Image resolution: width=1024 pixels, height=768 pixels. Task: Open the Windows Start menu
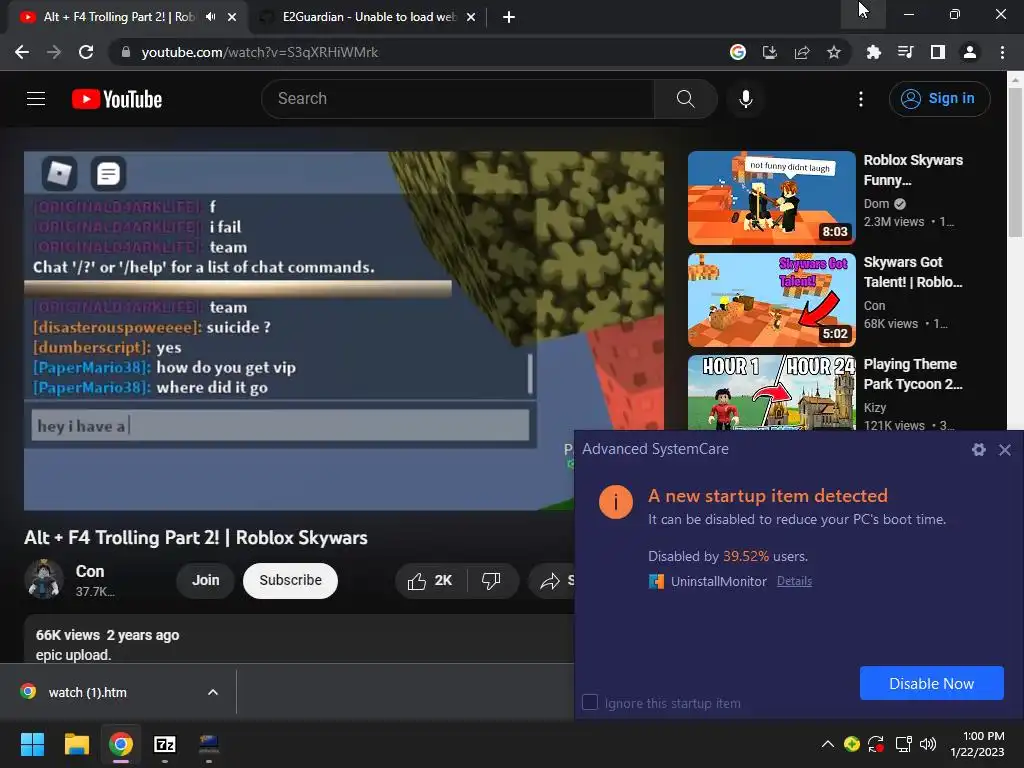[32, 744]
